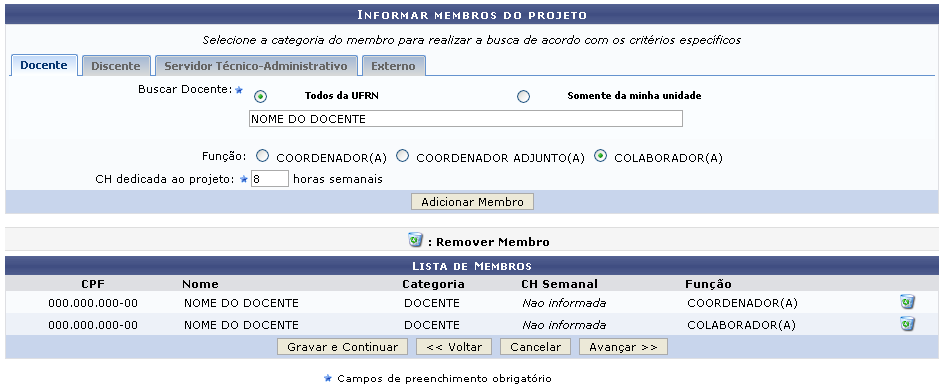
Task: Click DOCENTE category in the COORDENADOR(A) row
Action: point(432,303)
